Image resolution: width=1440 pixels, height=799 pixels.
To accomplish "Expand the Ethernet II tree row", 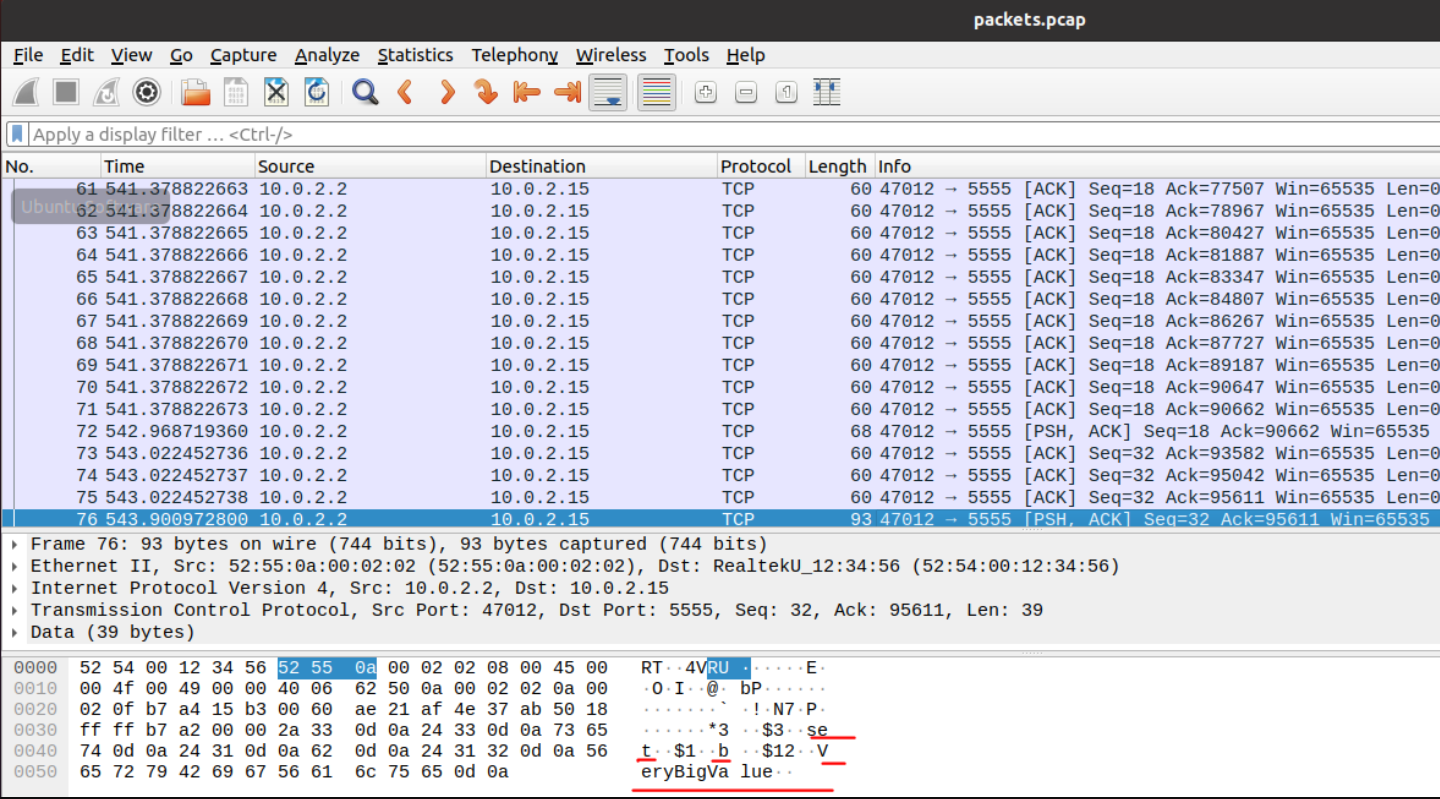I will pyautogui.click(x=16, y=566).
